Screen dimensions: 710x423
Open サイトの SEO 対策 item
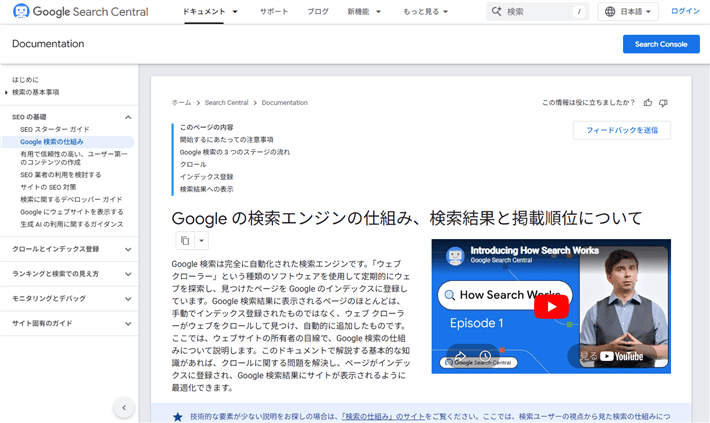coord(48,187)
